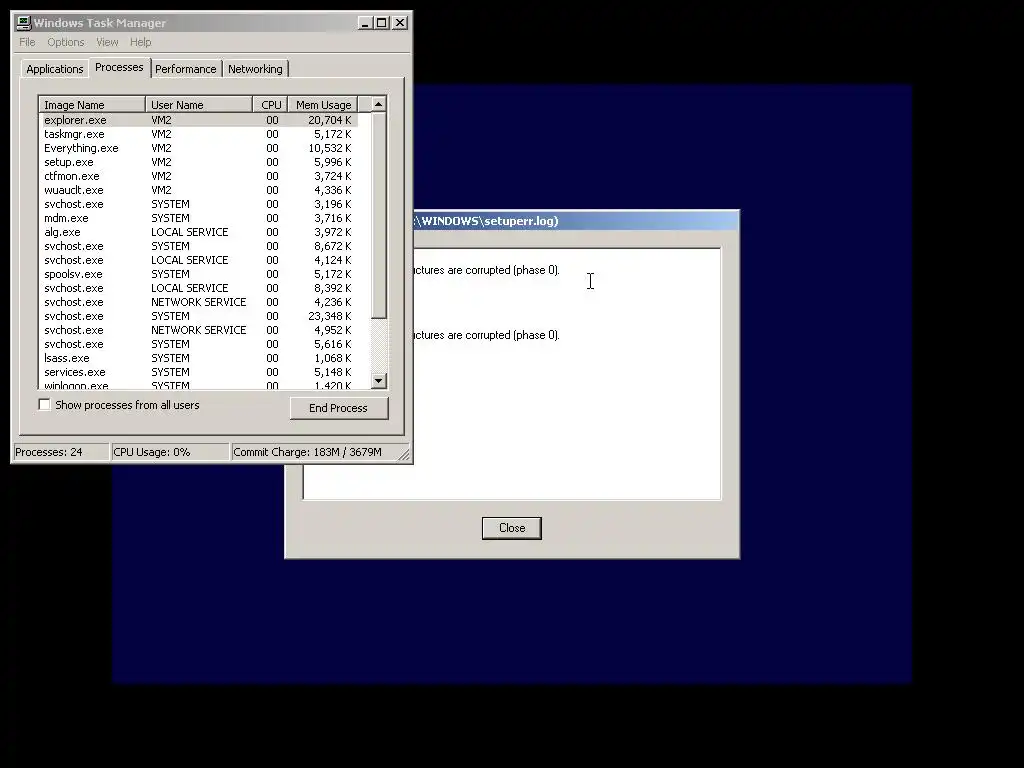The width and height of the screenshot is (1024, 768).
Task: Select the svchost.exe row using 23,348 K
Action: 199,316
